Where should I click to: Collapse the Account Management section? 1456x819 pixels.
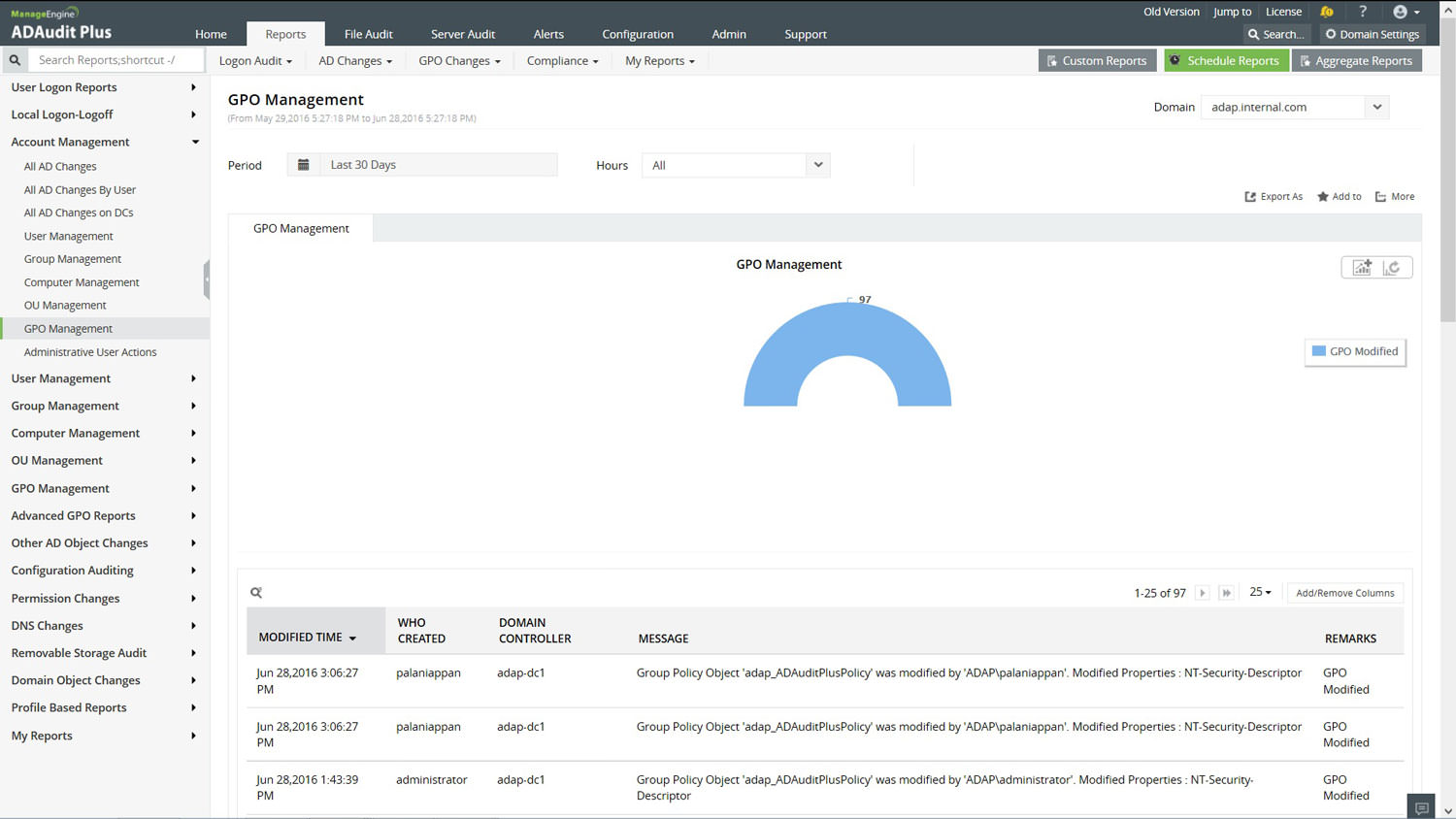pos(195,142)
